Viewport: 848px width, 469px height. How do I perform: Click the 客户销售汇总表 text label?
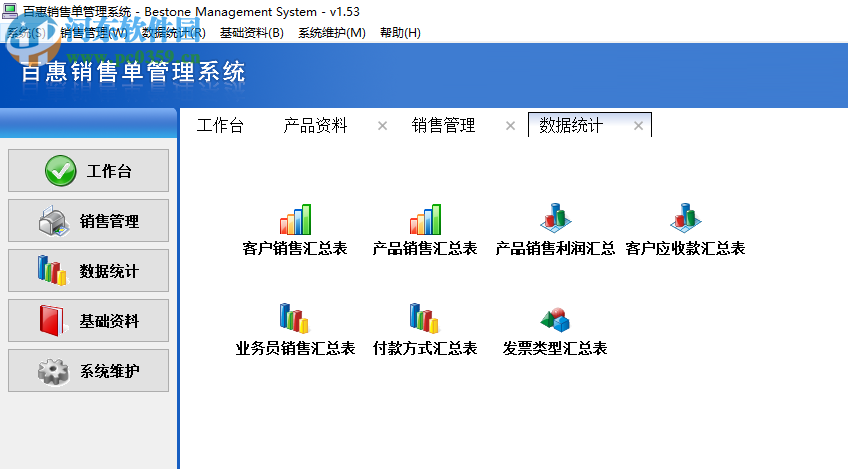pos(295,248)
